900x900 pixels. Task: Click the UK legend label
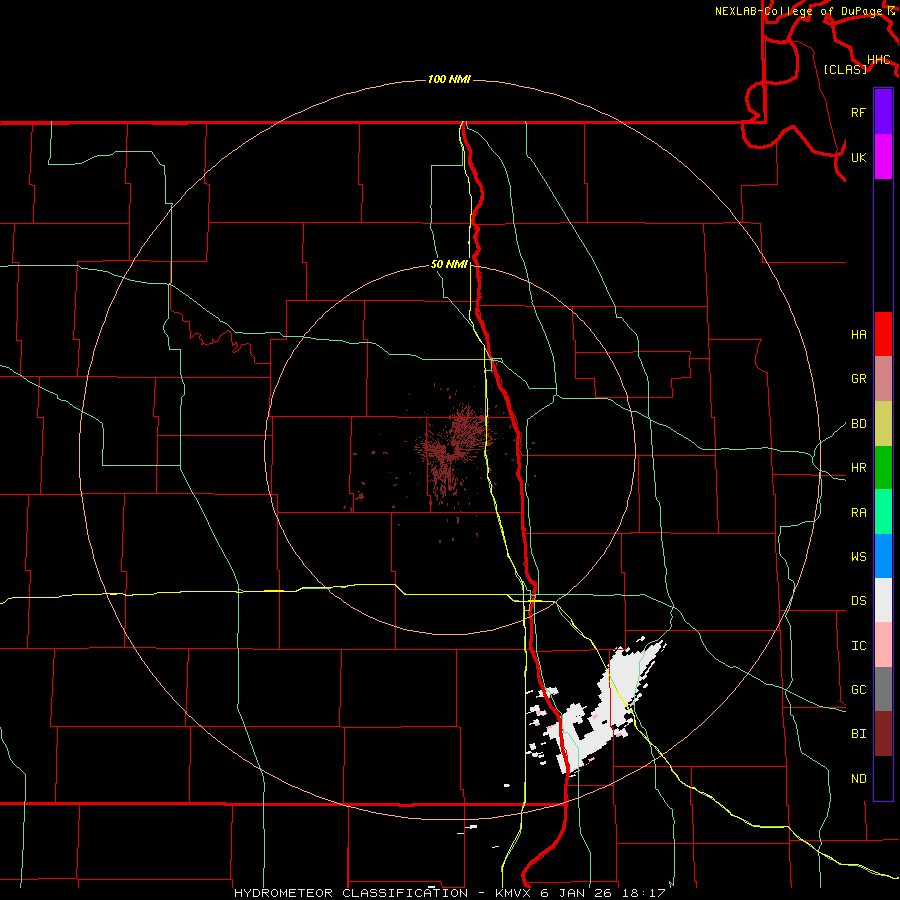pyautogui.click(x=858, y=157)
